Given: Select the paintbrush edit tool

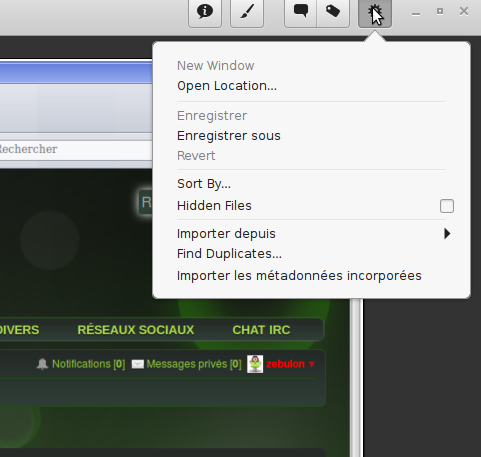Looking at the screenshot, I should [x=247, y=12].
